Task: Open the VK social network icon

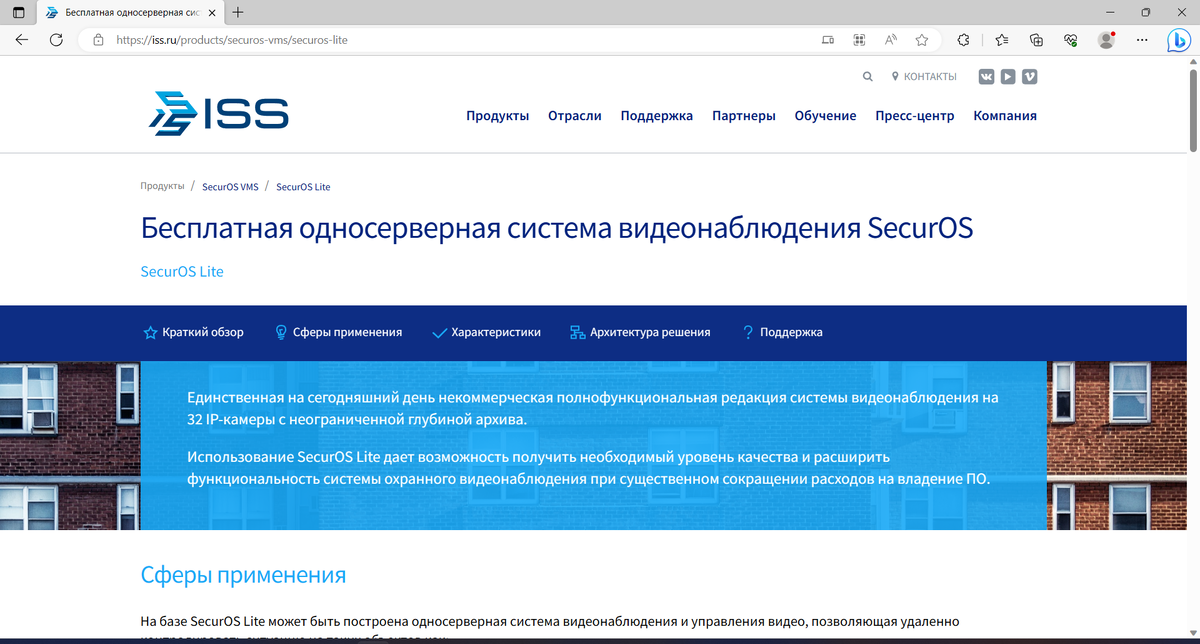Action: 987,77
